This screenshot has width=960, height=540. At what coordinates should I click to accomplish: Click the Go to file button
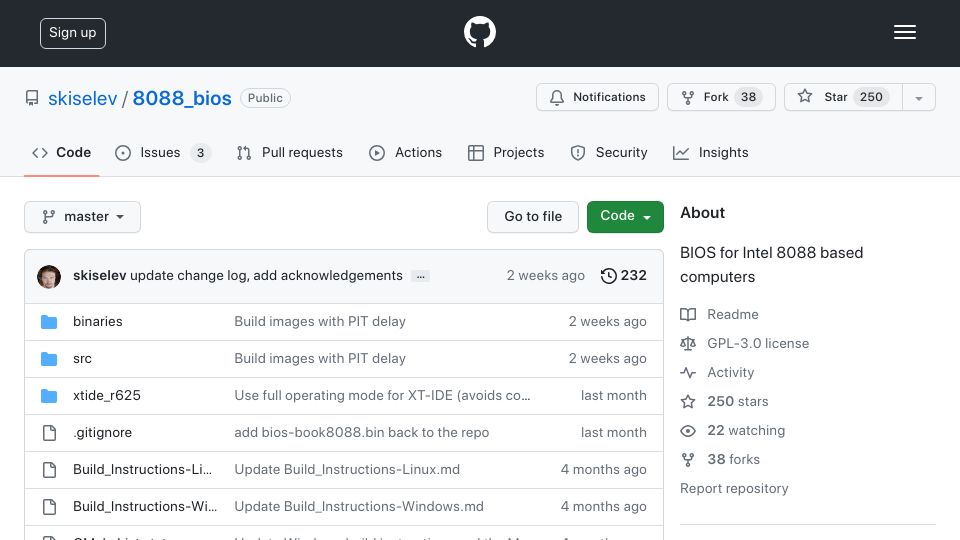tap(533, 217)
